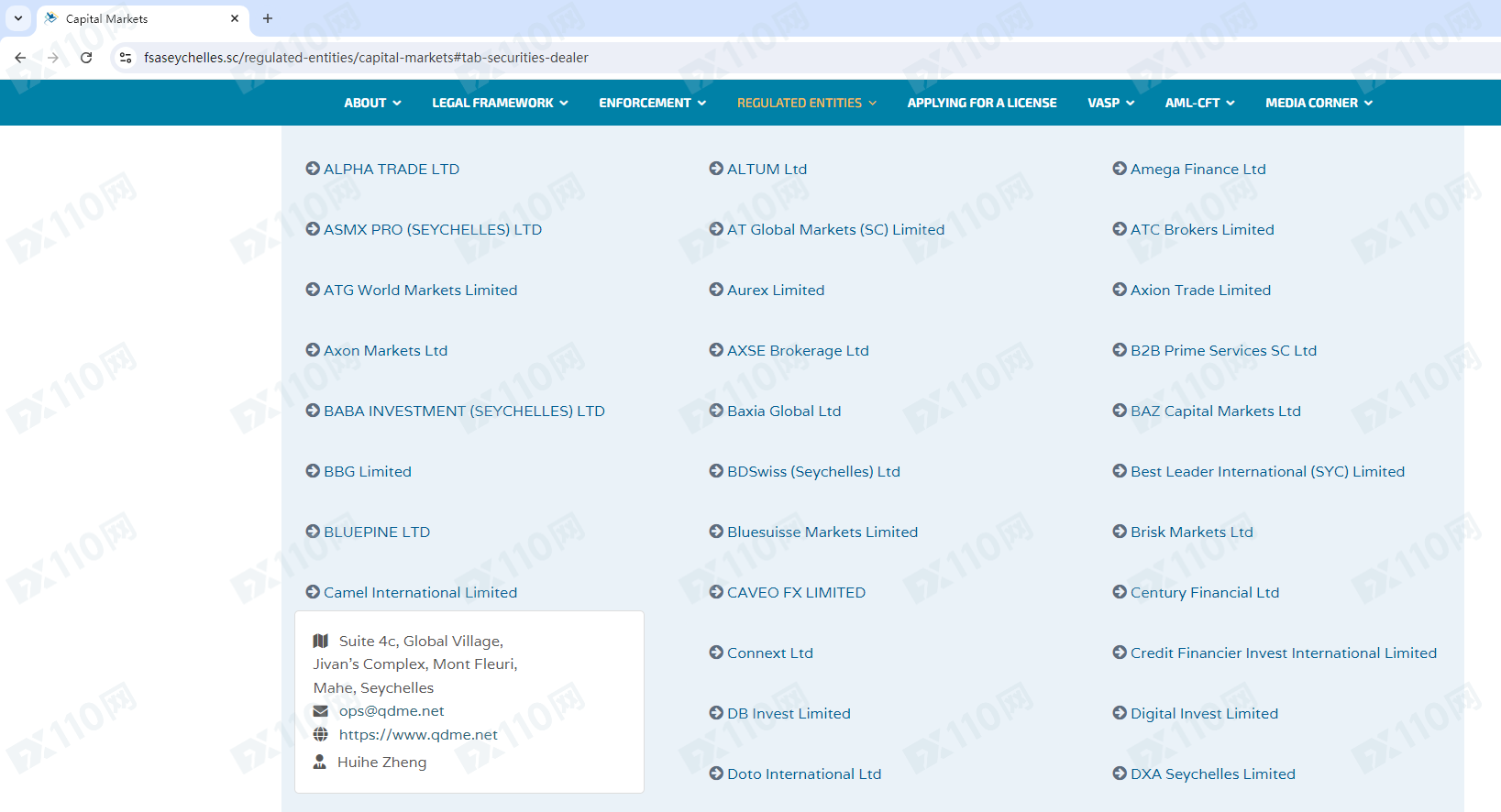Image resolution: width=1501 pixels, height=812 pixels.
Task: Click the envelope icon beside ops@qdme.net
Action: (x=321, y=711)
